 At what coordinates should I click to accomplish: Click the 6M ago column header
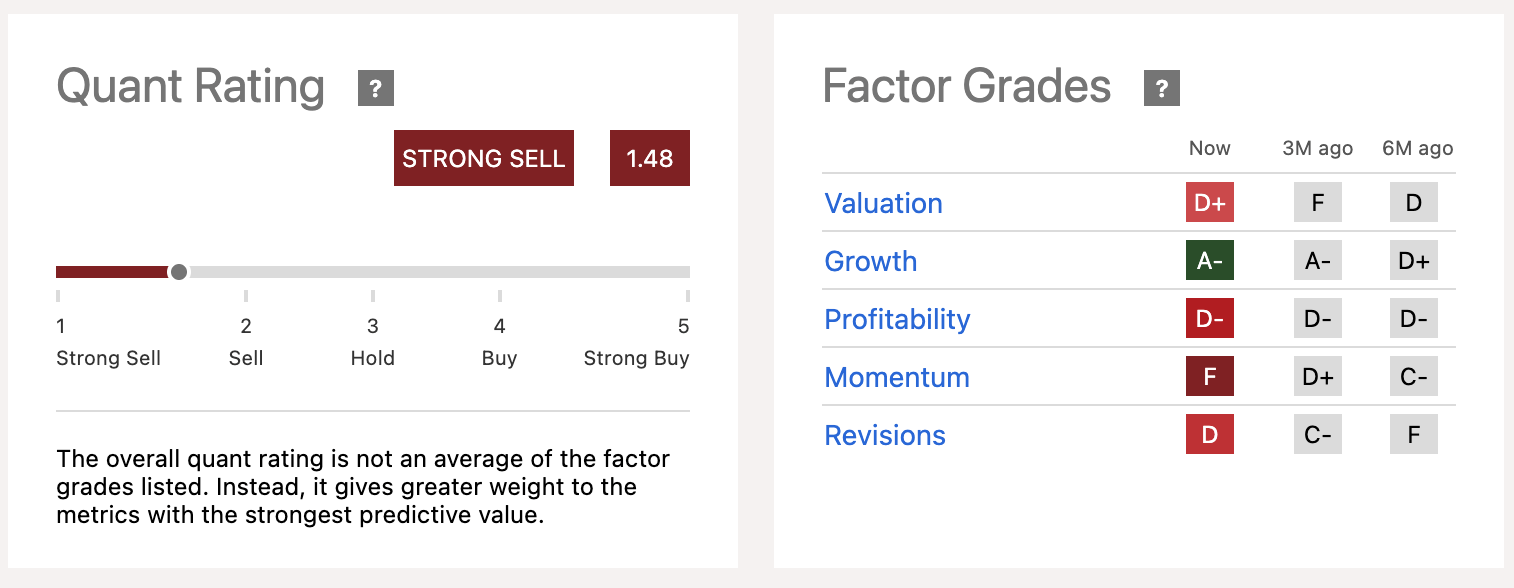(1417, 148)
